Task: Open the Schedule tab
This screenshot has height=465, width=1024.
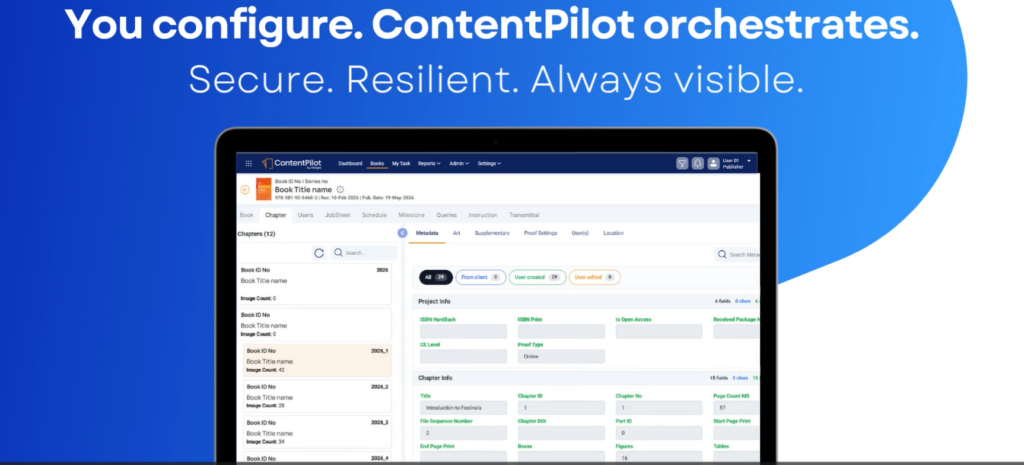Action: pos(374,215)
